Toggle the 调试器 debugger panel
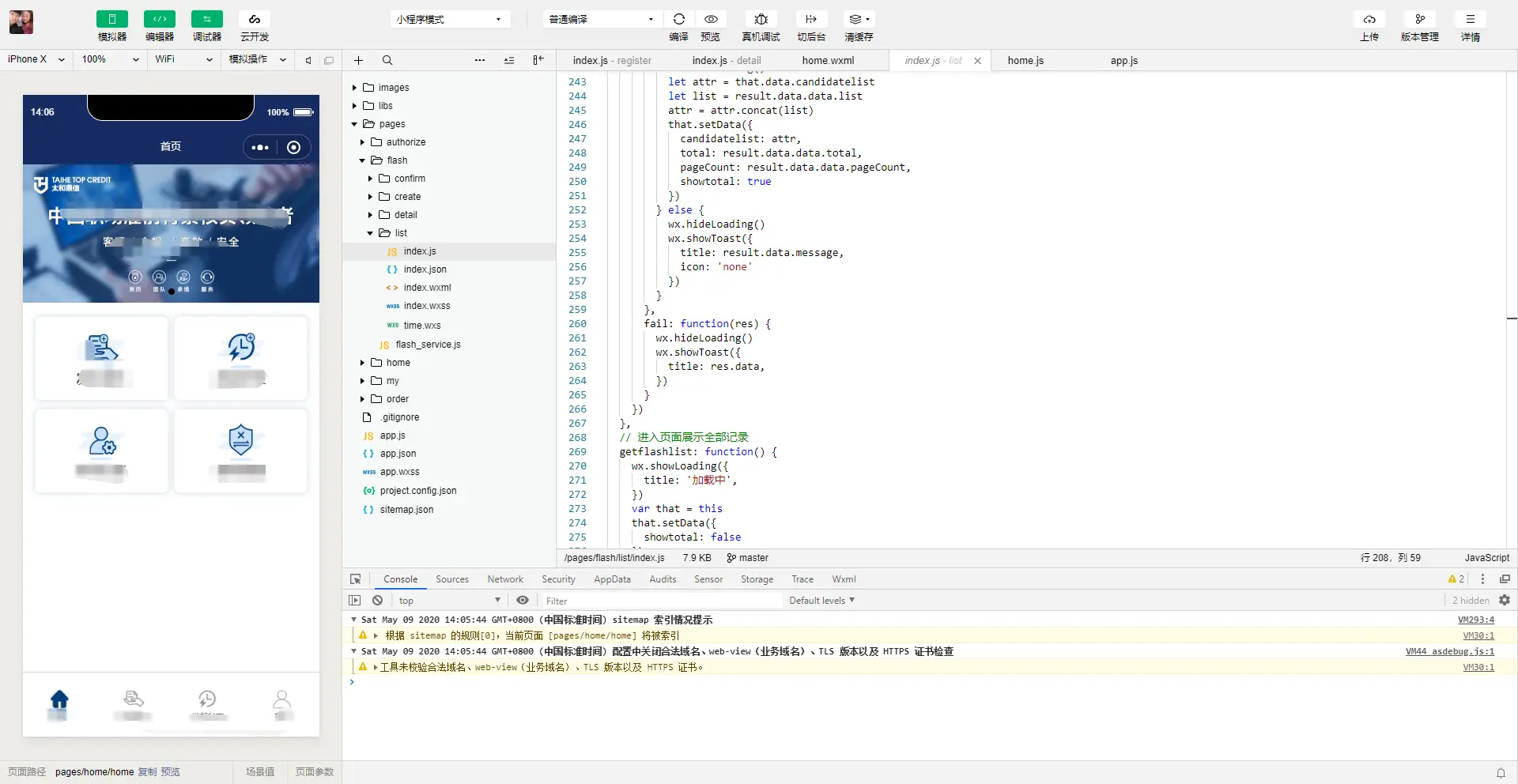Viewport: 1518px width, 784px height. click(207, 19)
